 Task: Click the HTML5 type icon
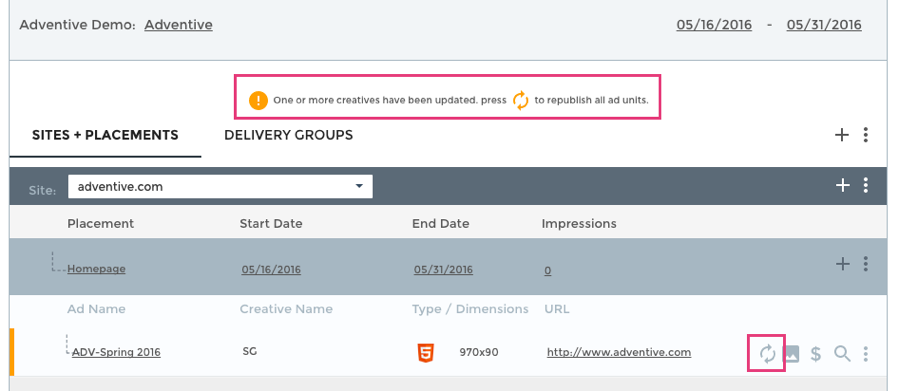[425, 352]
